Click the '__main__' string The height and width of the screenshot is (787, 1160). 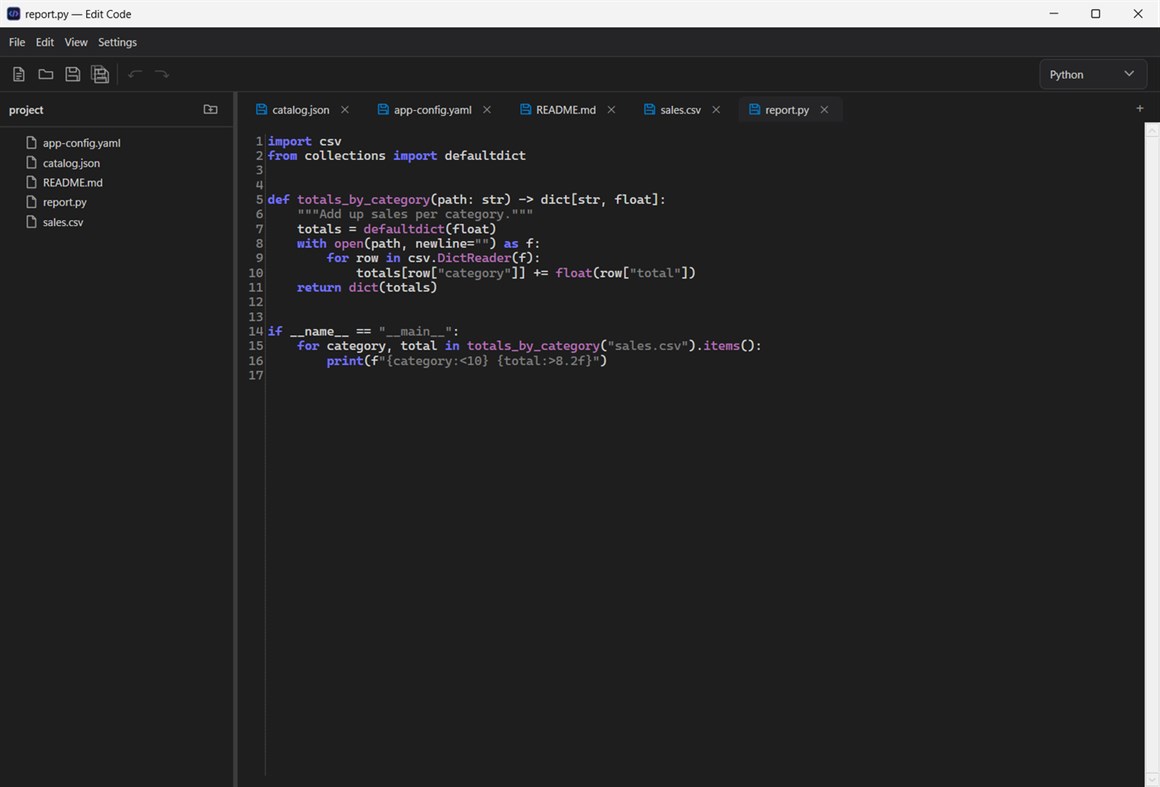415,331
